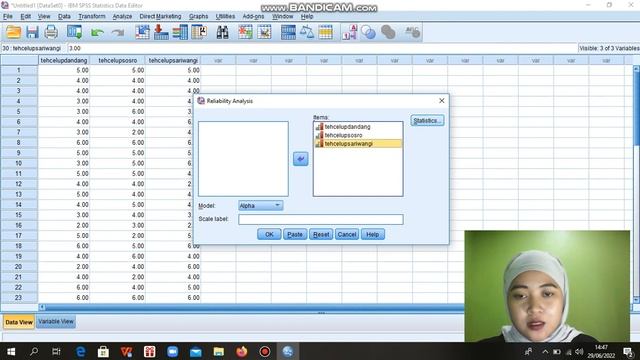Find with the binoculars icon
This screenshot has width=640, height=360.
[222, 32]
